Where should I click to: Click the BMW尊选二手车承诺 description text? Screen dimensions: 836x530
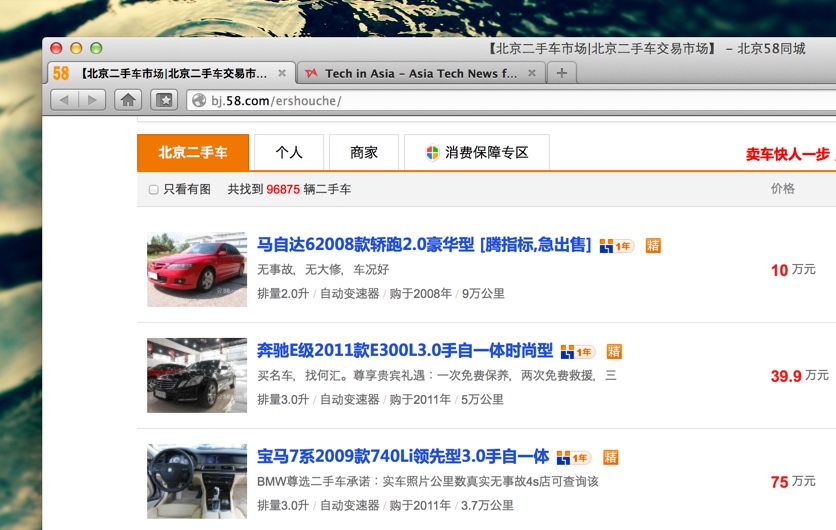[428, 481]
